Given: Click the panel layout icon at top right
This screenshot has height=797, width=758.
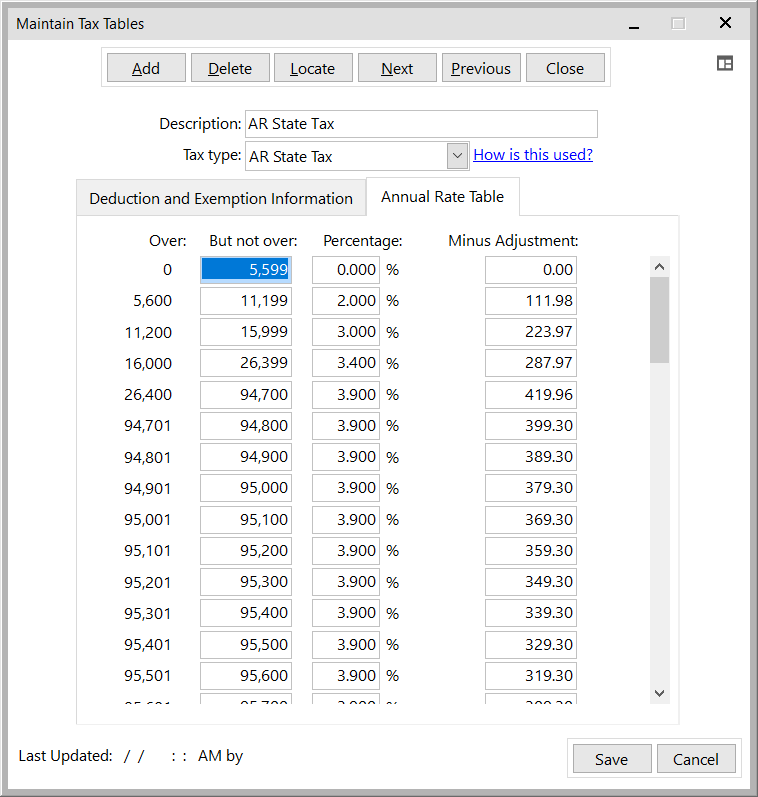Looking at the screenshot, I should tap(725, 63).
